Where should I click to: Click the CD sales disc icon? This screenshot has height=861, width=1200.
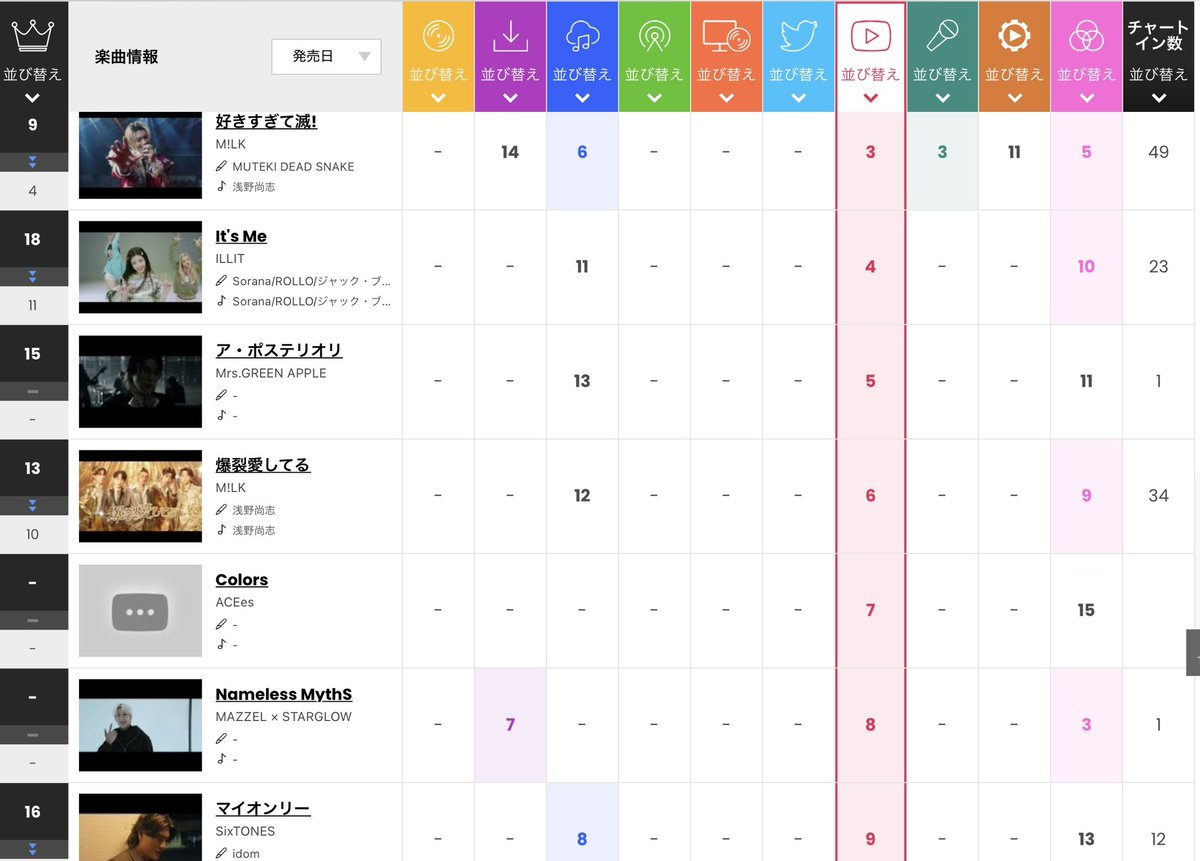[x=438, y=36]
